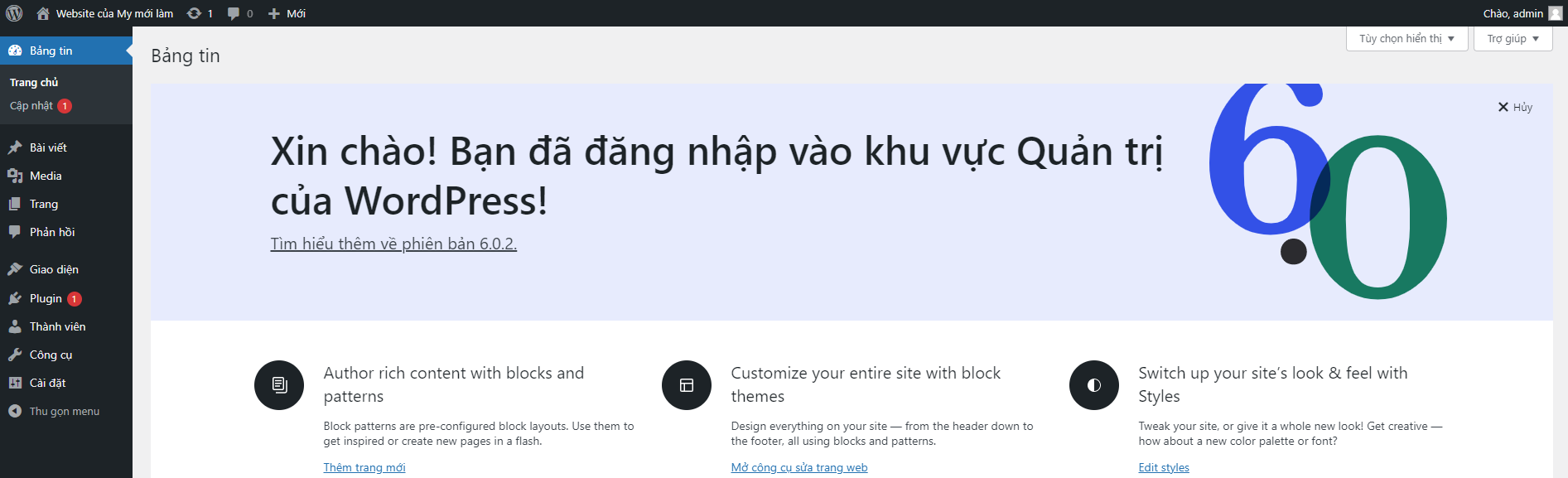Click the admin user avatar
The height and width of the screenshot is (478, 1568).
tap(1555, 13)
